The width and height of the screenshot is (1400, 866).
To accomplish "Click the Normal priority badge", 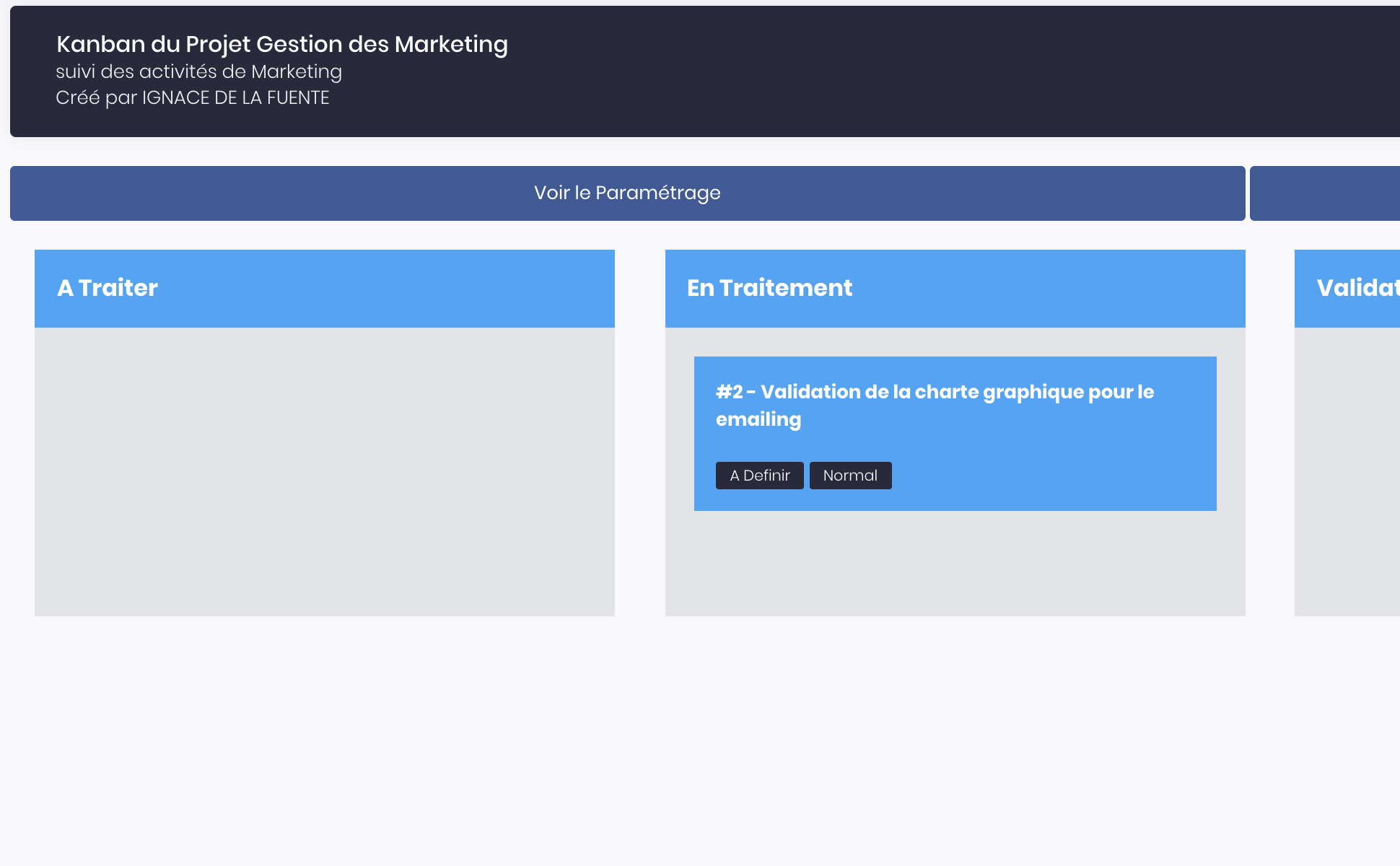I will (850, 476).
